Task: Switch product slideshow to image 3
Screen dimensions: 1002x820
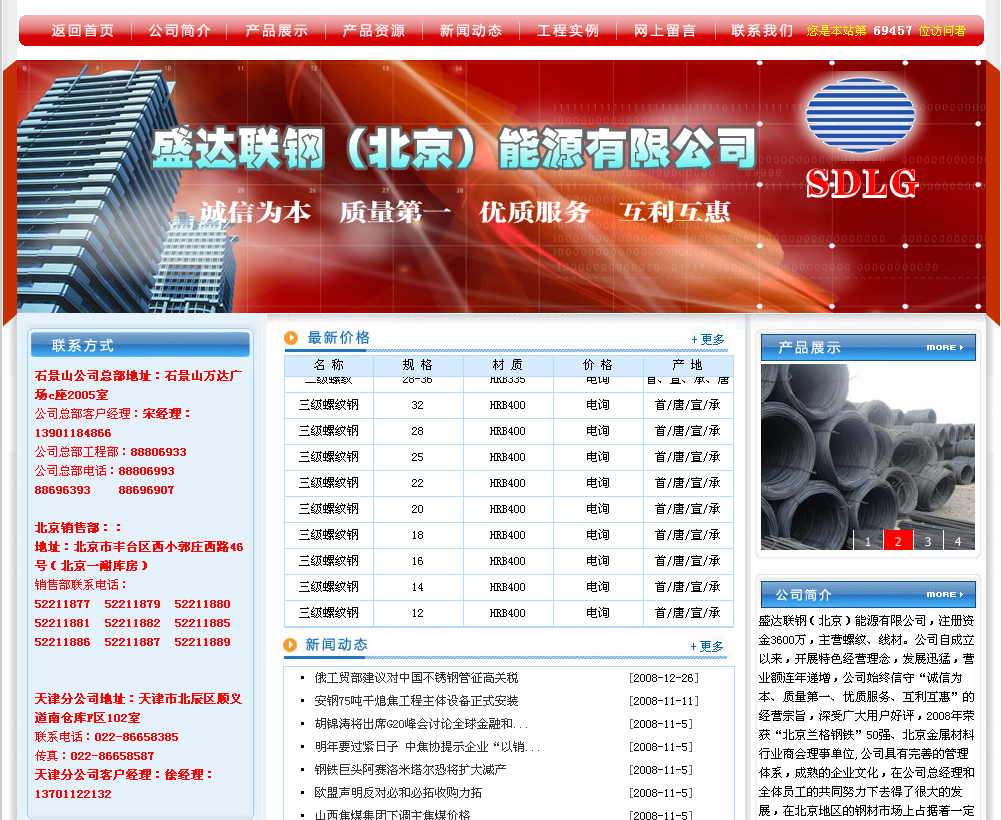Action: [x=928, y=541]
